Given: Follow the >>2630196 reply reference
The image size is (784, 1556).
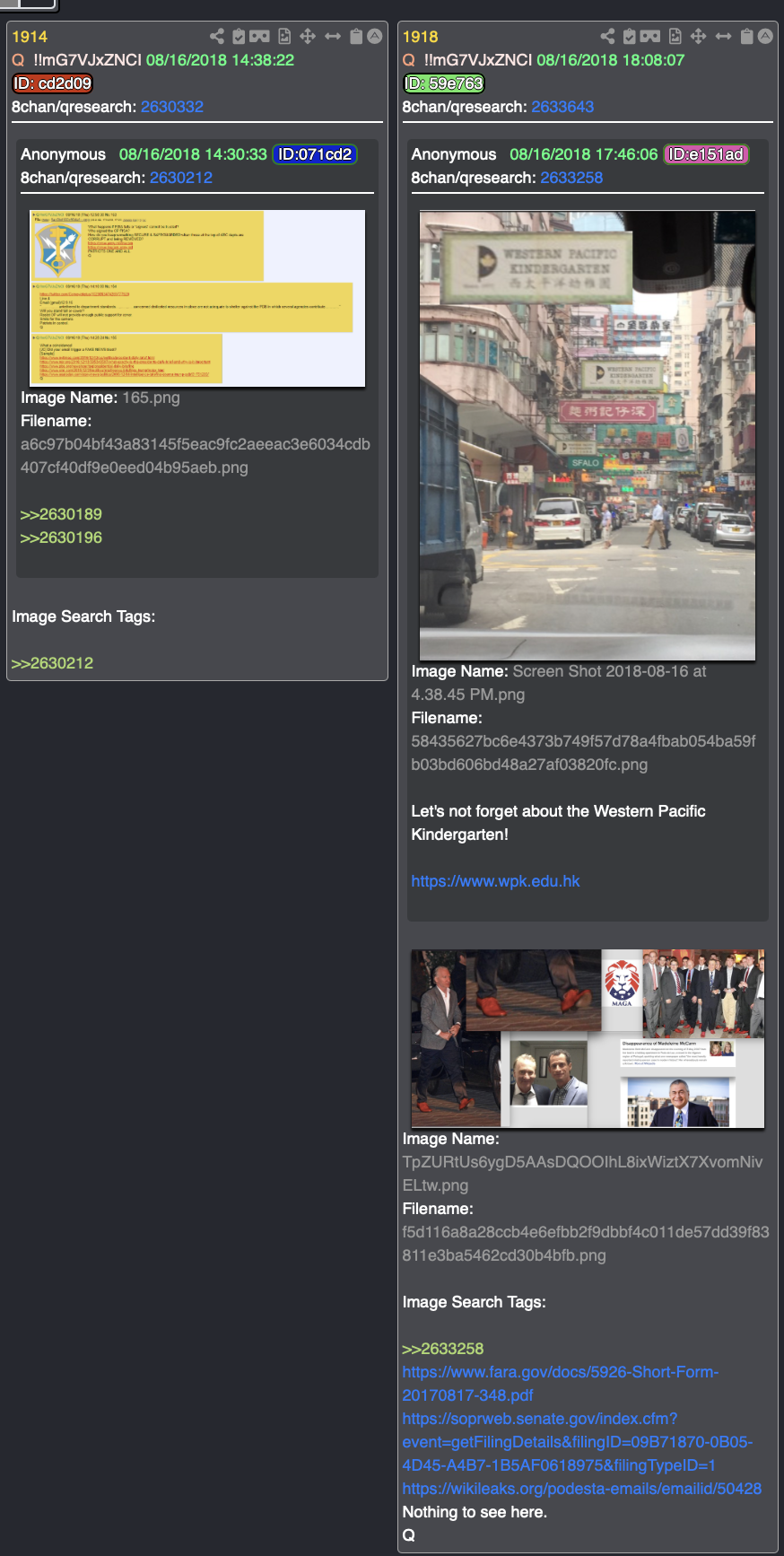Looking at the screenshot, I should point(61,538).
